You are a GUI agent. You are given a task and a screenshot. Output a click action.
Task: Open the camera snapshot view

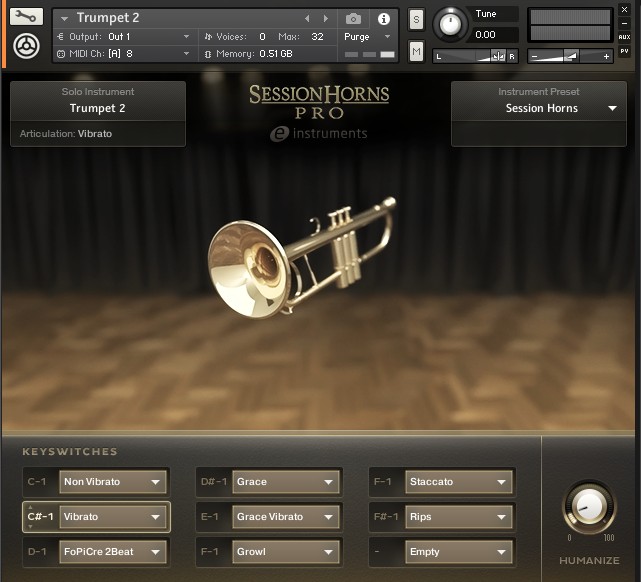pyautogui.click(x=353, y=19)
